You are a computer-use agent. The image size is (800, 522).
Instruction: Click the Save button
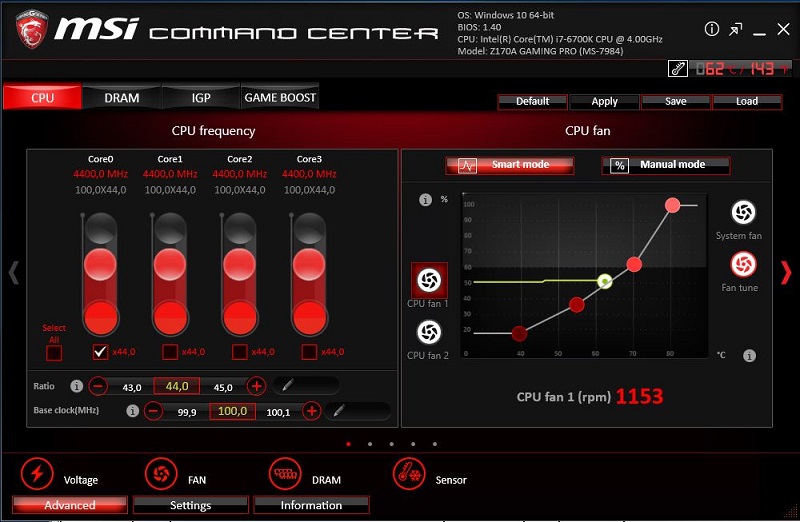click(x=676, y=102)
